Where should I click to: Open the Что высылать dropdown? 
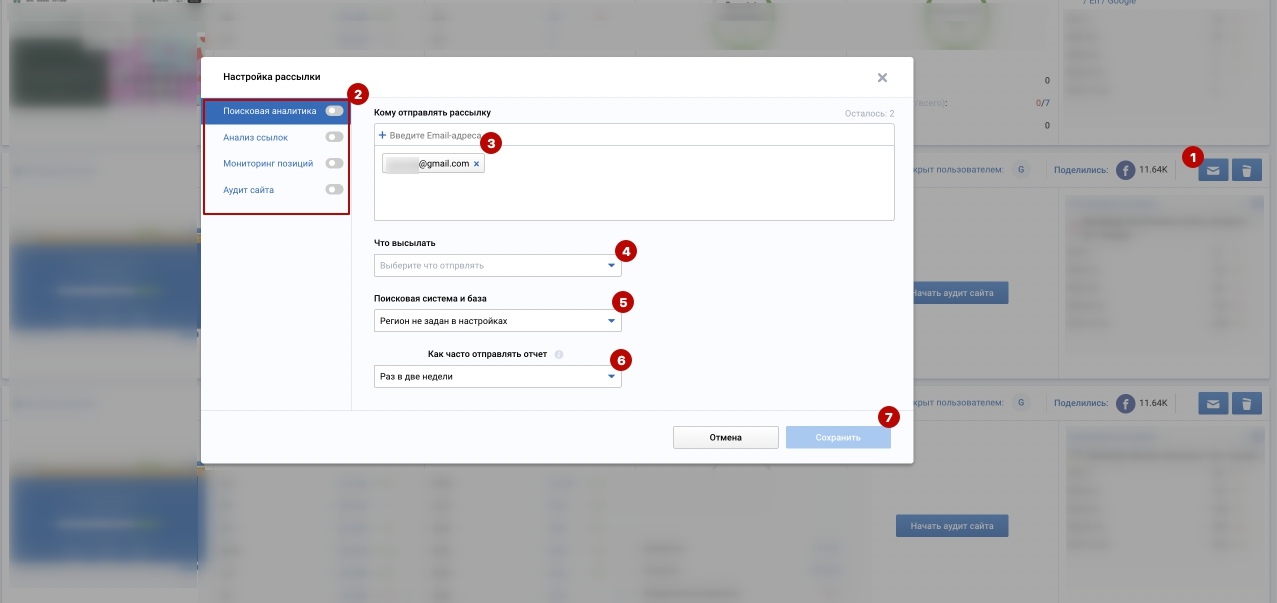point(497,266)
